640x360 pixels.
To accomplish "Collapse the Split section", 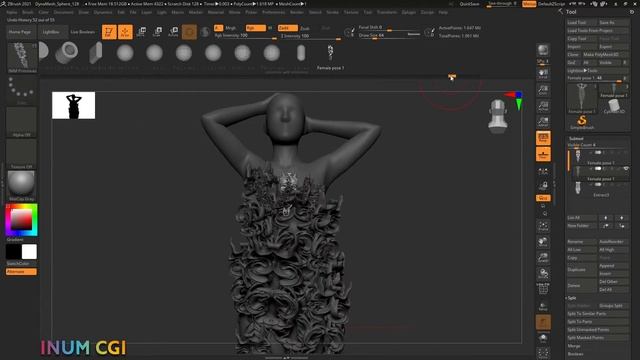I will 571,298.
